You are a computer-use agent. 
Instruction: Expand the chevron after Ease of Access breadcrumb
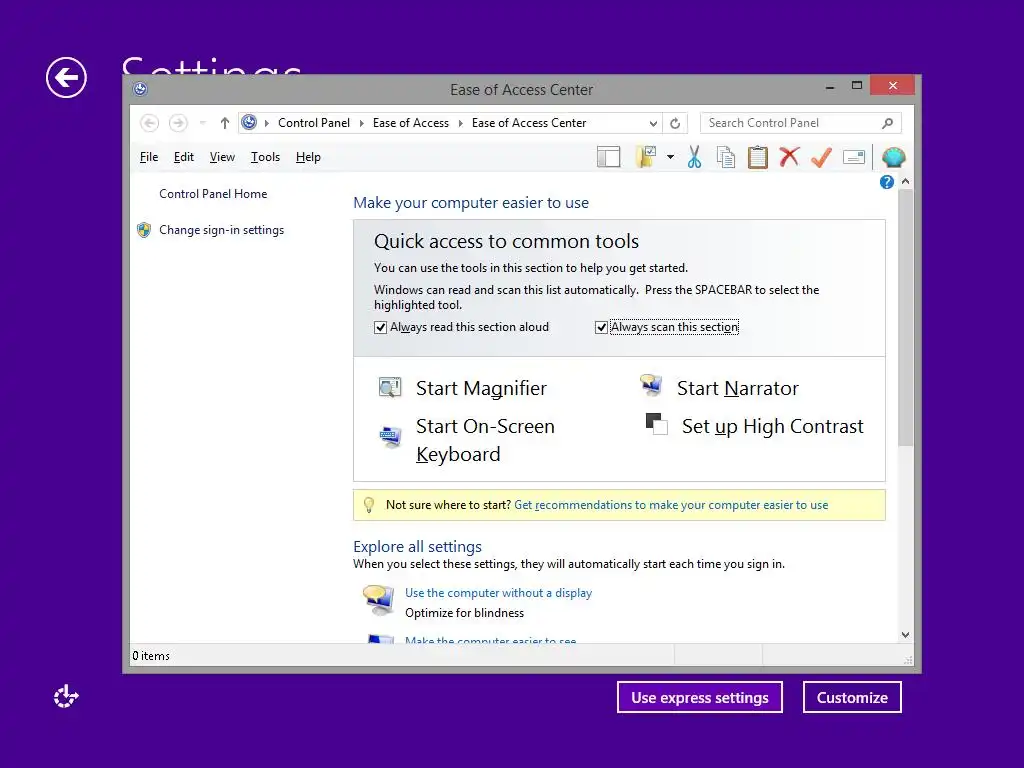(460, 123)
